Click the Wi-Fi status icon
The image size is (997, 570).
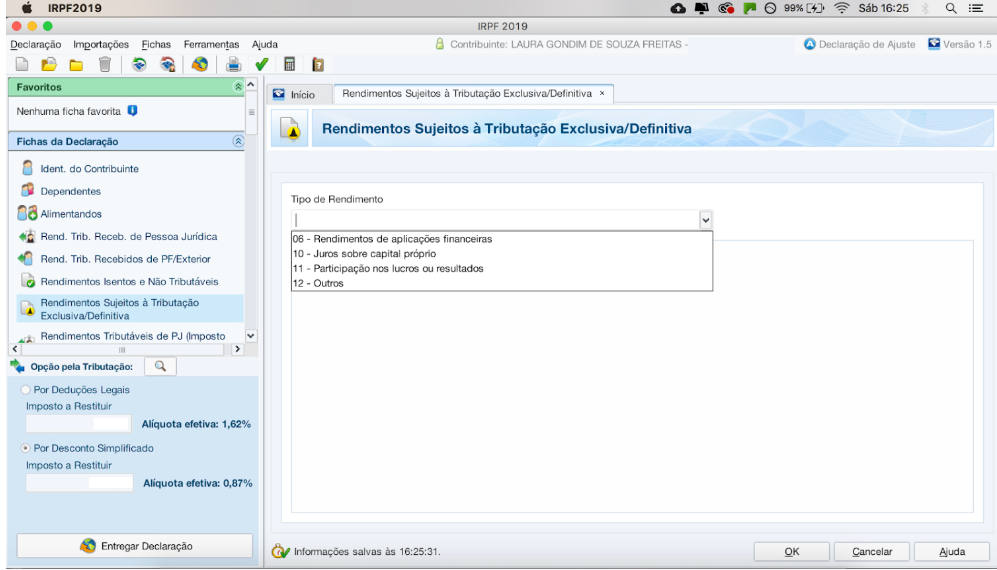click(842, 8)
